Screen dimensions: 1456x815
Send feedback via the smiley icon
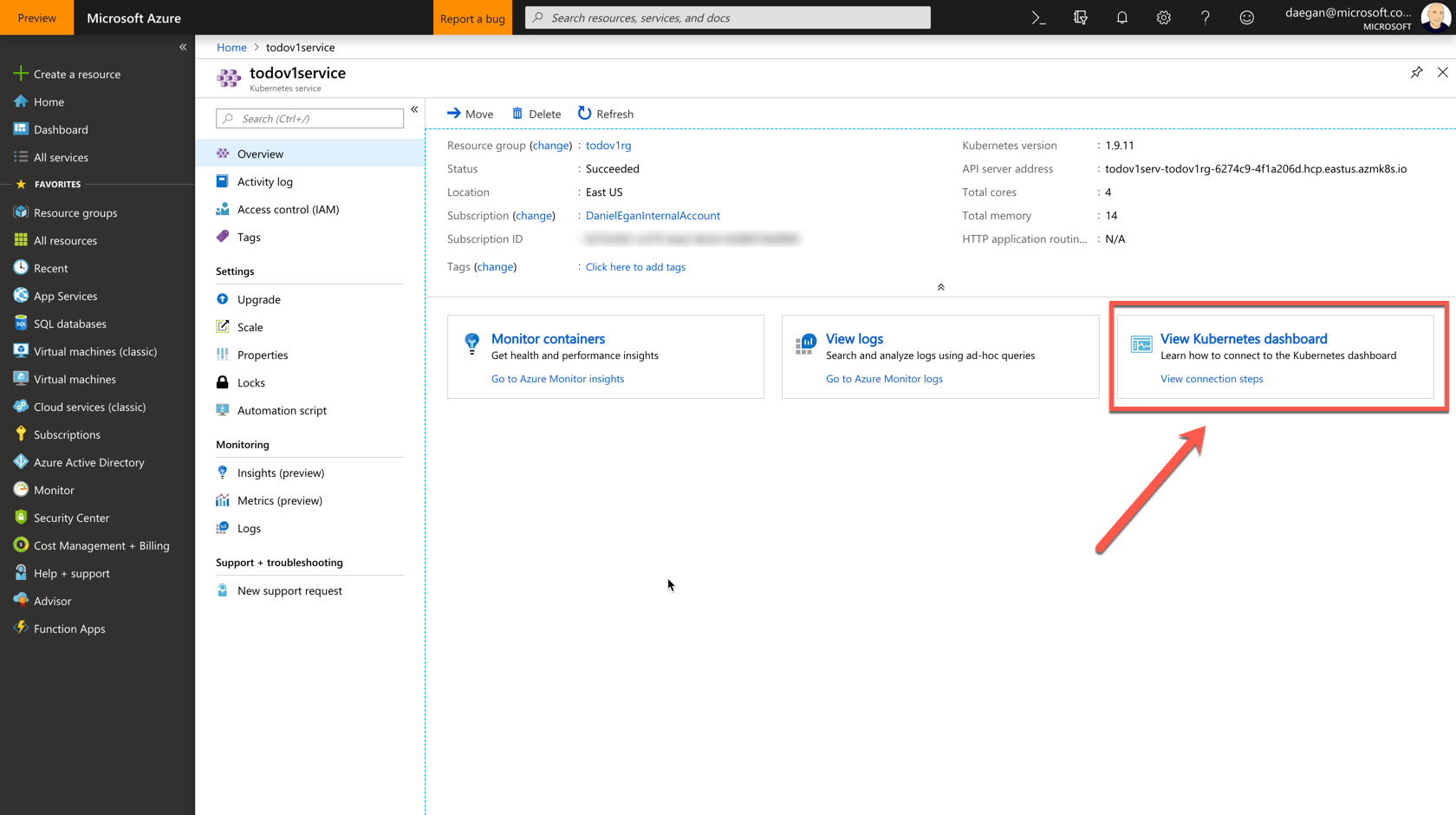point(1246,17)
